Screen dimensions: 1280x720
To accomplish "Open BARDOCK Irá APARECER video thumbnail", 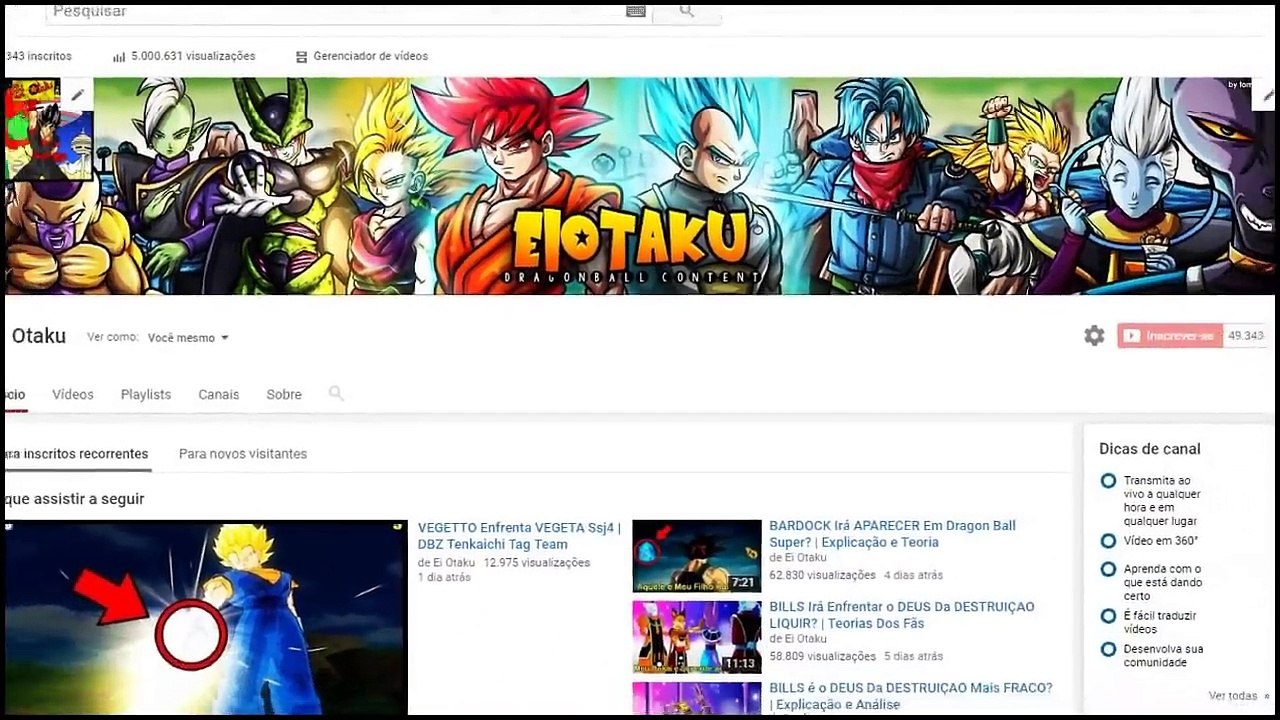I will 697,556.
